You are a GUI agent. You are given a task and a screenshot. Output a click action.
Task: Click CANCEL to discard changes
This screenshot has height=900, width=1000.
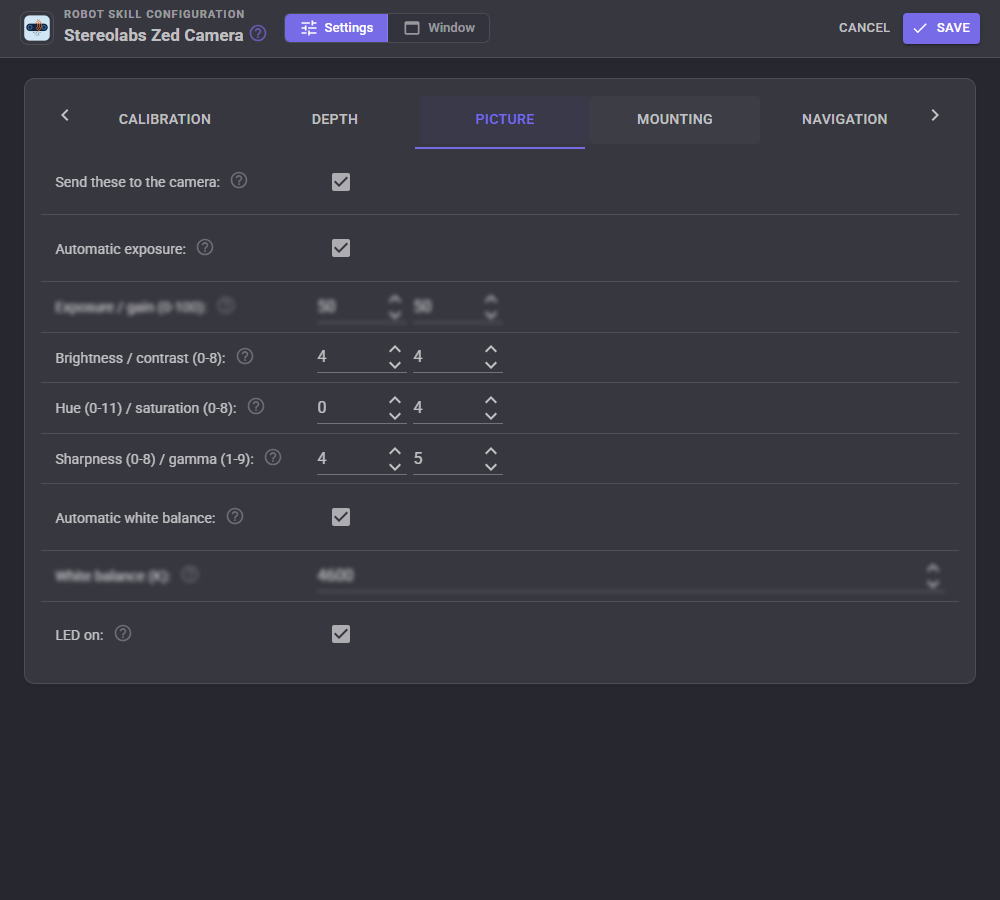tap(864, 28)
